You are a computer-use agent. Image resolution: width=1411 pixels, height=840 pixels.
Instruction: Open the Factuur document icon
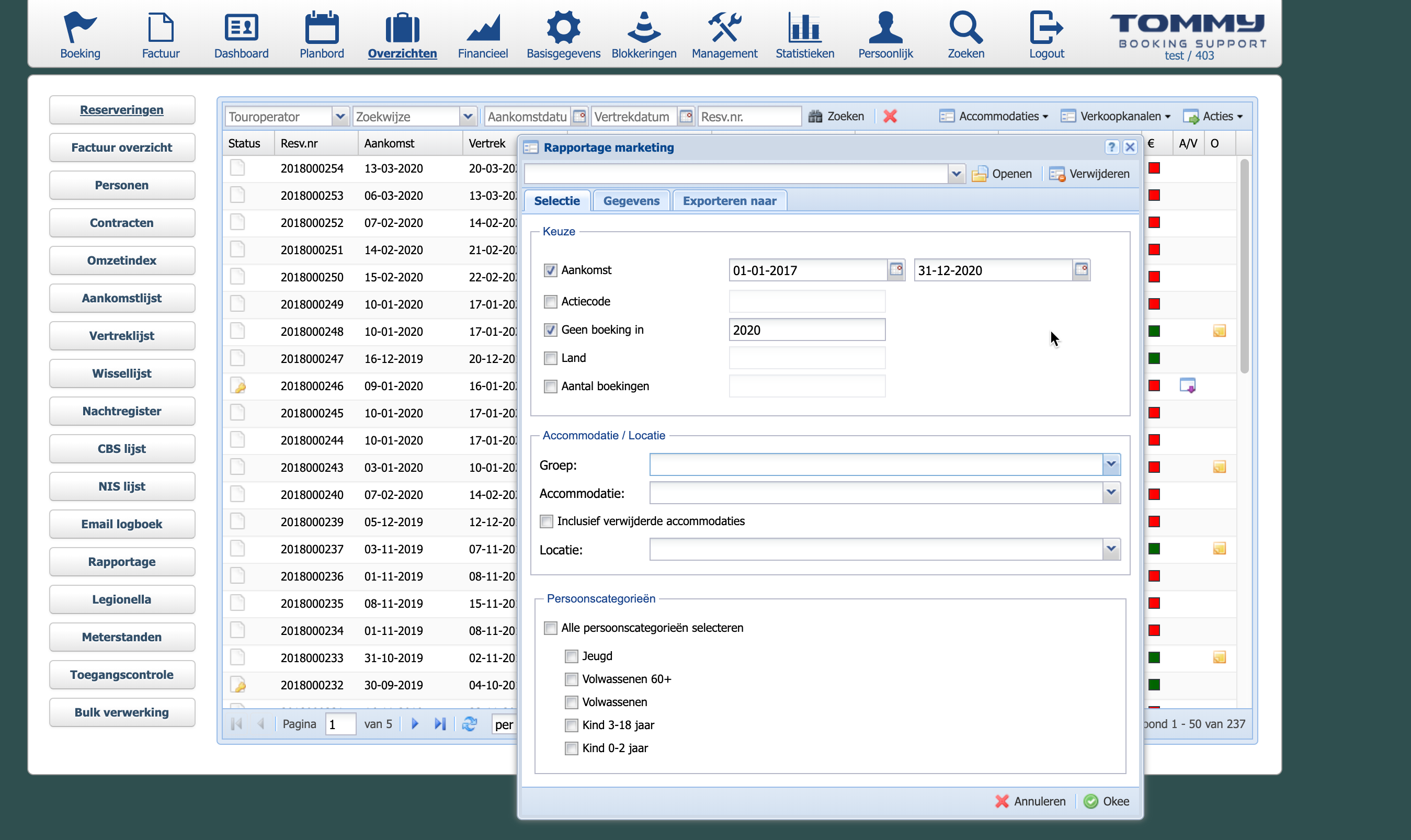pos(161,27)
